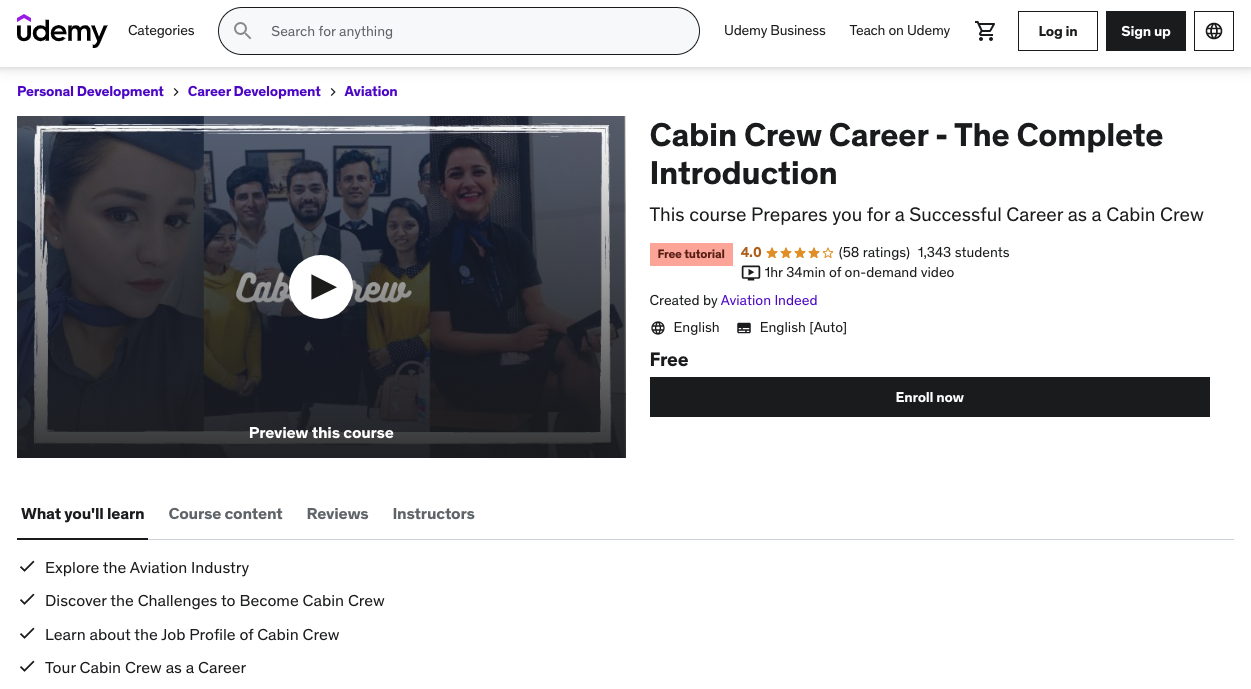Click the Learn about the Job Profile line
The height and width of the screenshot is (689, 1251).
click(x=192, y=634)
